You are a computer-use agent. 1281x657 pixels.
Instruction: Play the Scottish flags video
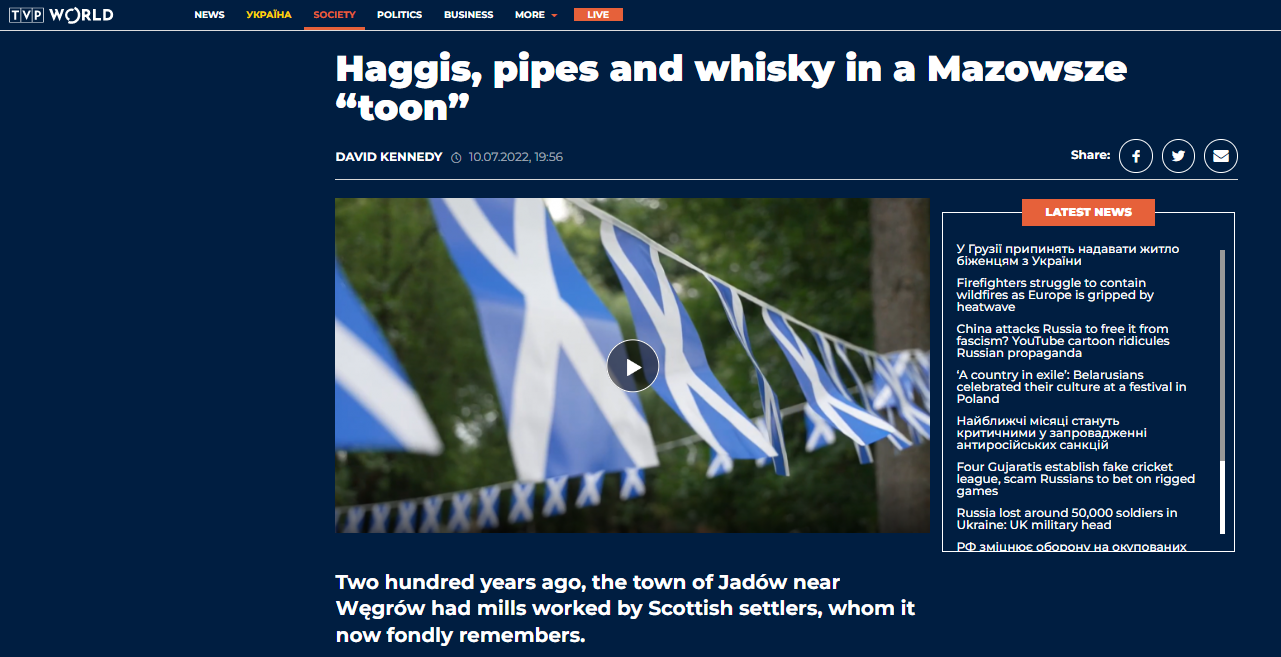coord(633,366)
